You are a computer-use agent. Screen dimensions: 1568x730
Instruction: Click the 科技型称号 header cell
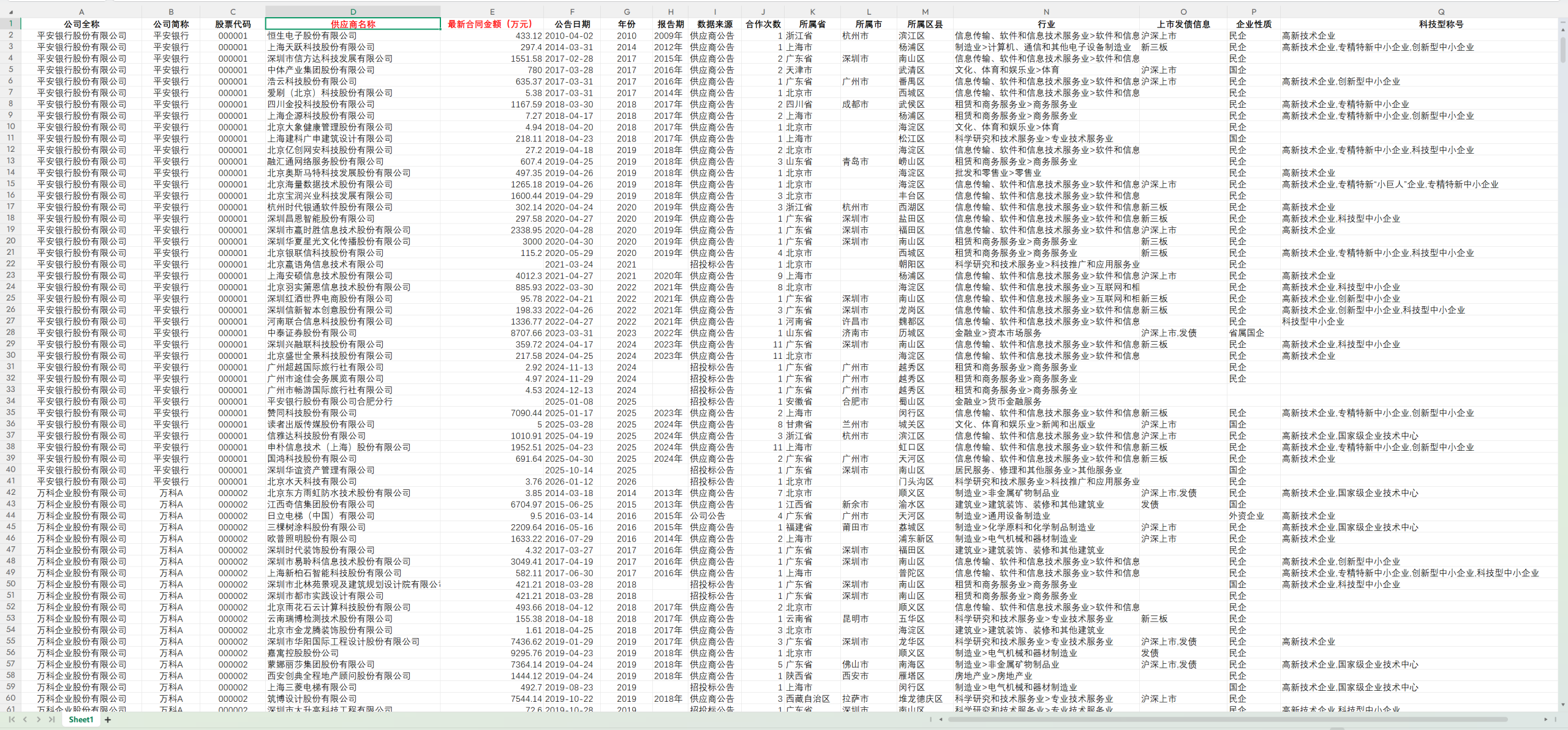(x=1441, y=24)
